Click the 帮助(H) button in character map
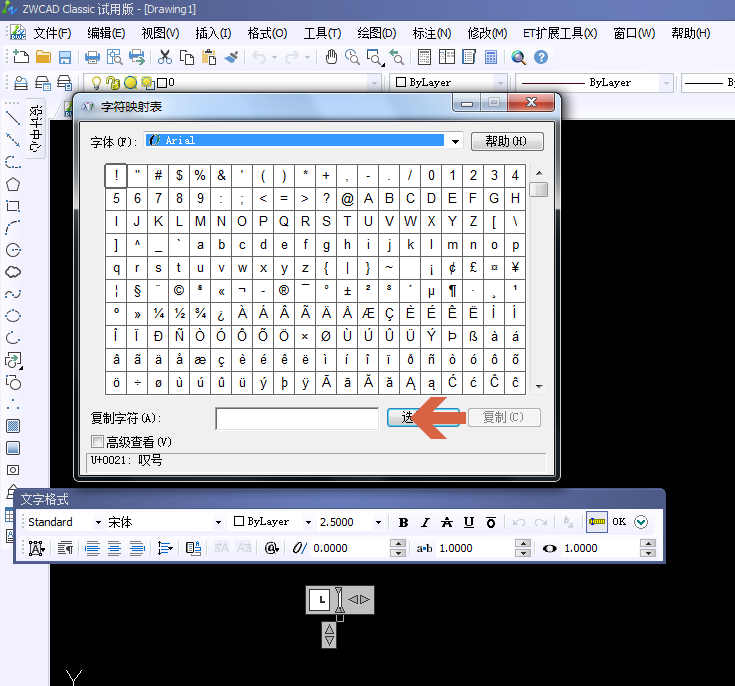This screenshot has width=735, height=686. (507, 142)
